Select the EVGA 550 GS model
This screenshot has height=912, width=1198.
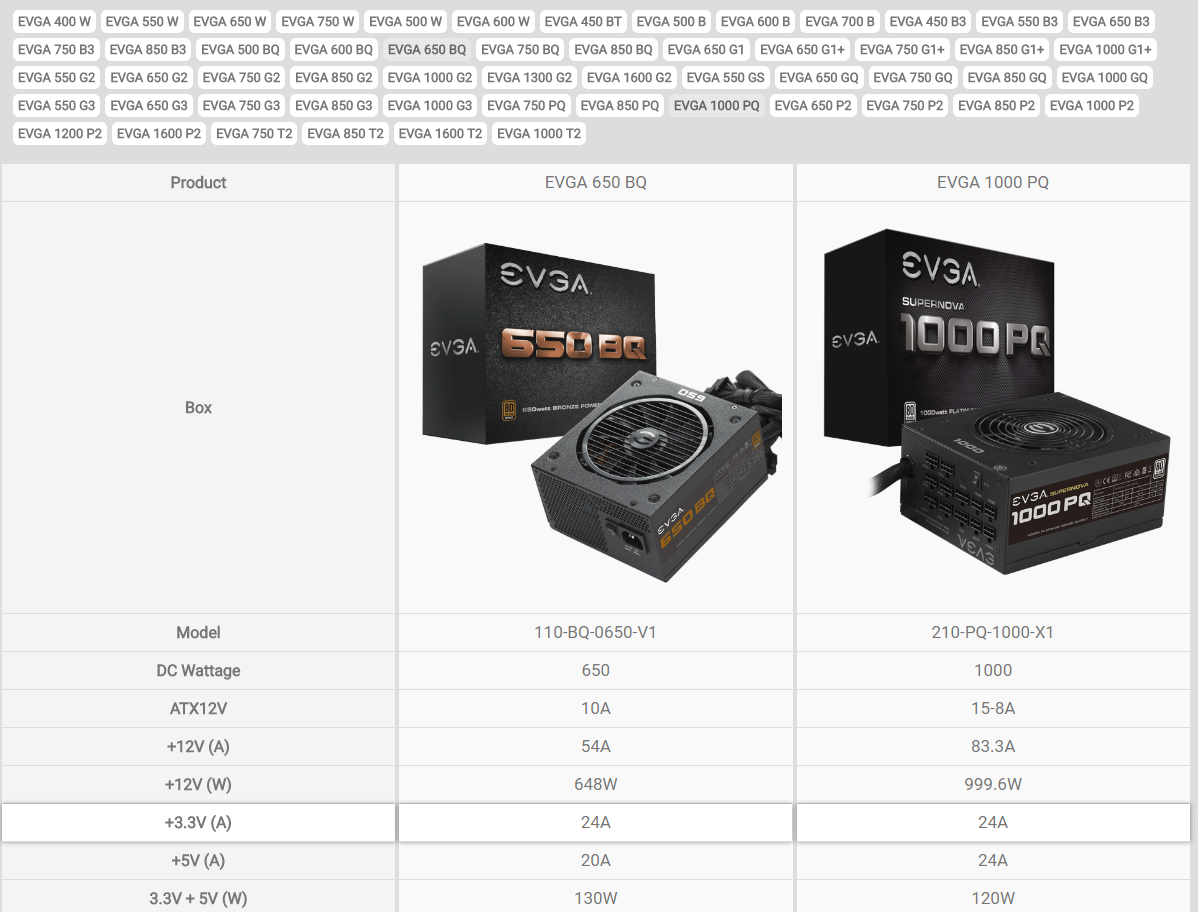(725, 77)
